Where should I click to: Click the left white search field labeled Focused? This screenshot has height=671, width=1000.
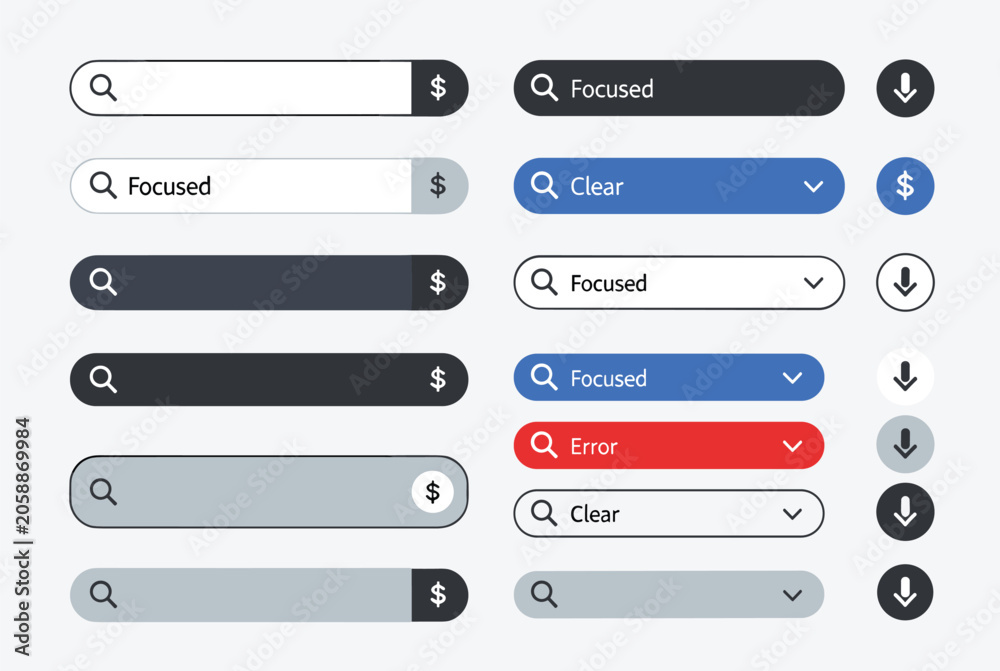coord(241,186)
